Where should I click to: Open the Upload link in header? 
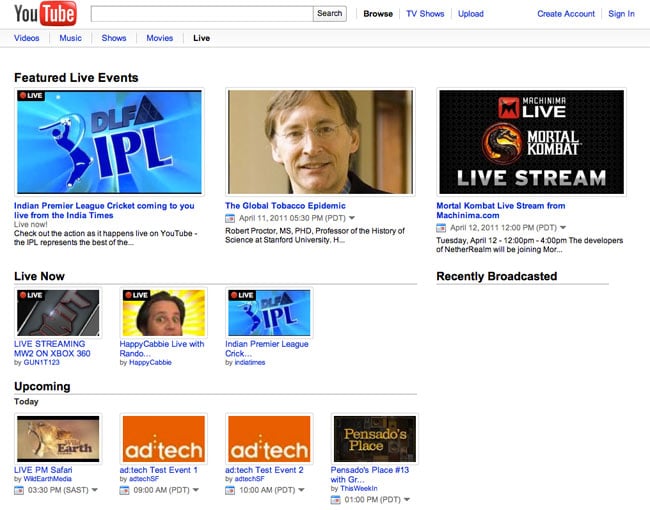coord(471,14)
